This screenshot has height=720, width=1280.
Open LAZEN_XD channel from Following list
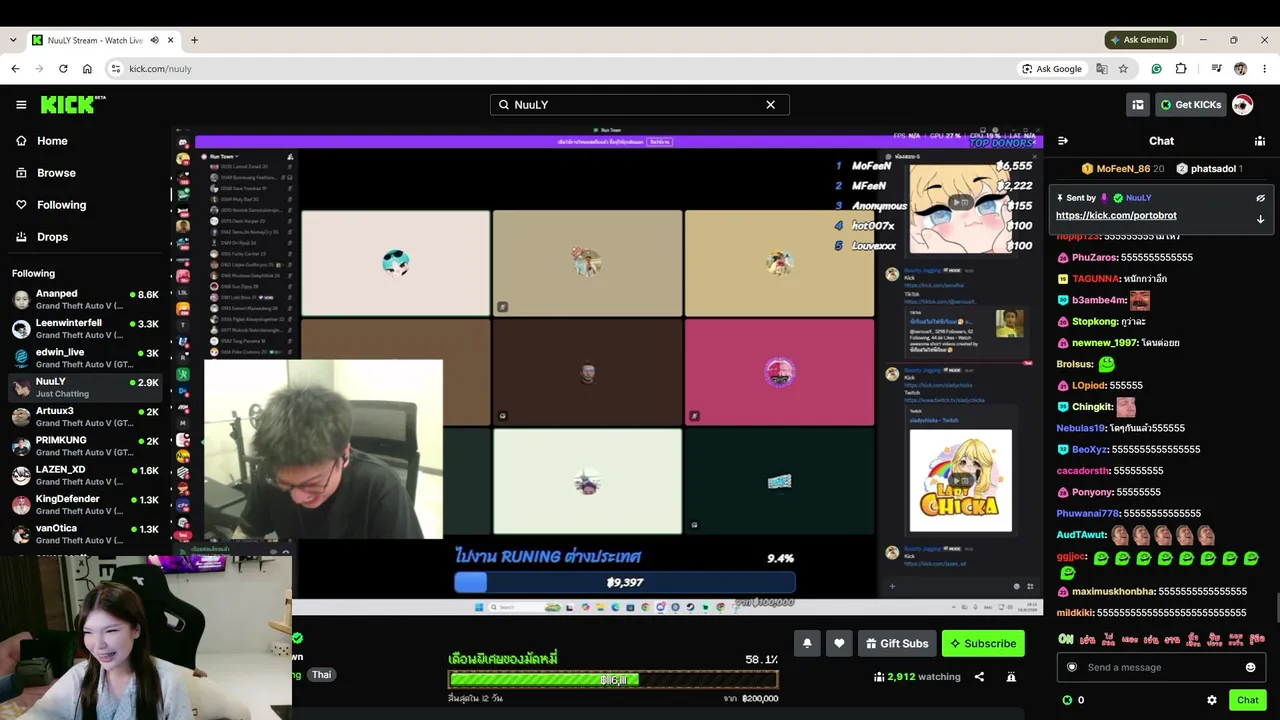pyautogui.click(x=85, y=475)
